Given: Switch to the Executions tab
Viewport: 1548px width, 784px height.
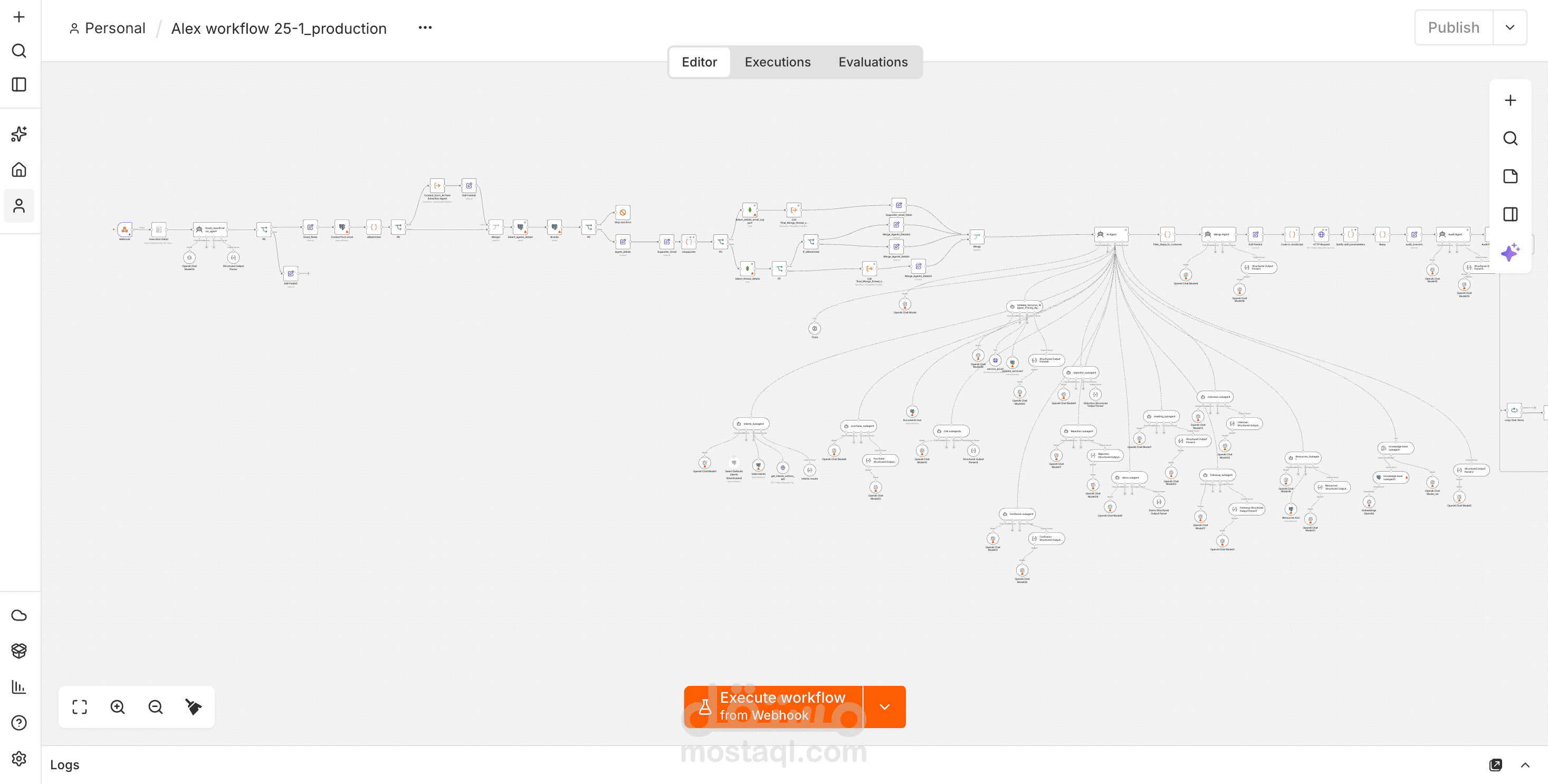Looking at the screenshot, I should coord(778,62).
